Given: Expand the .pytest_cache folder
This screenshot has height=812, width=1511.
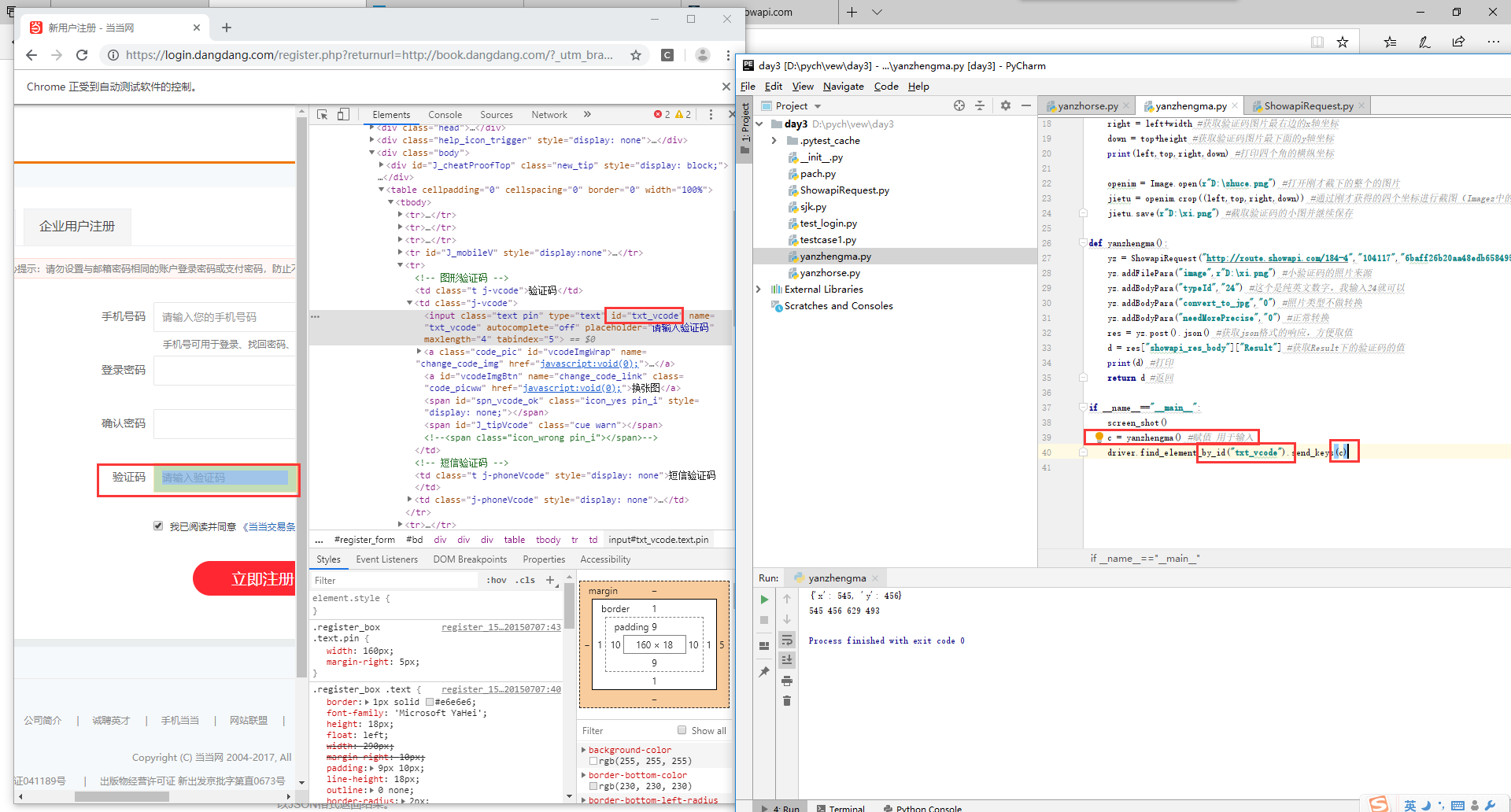Looking at the screenshot, I should [774, 140].
